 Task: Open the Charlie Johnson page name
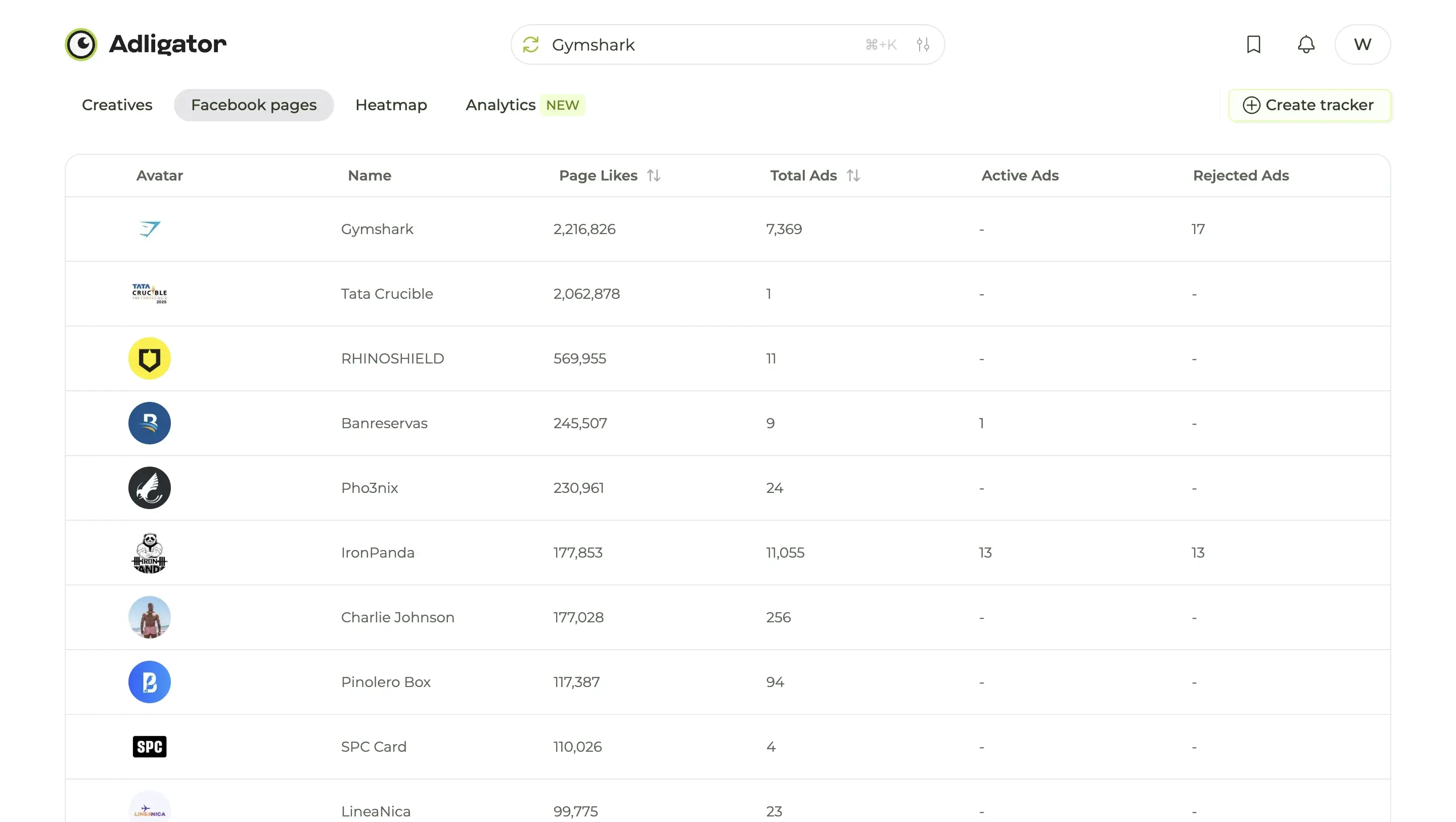pyautogui.click(x=397, y=617)
